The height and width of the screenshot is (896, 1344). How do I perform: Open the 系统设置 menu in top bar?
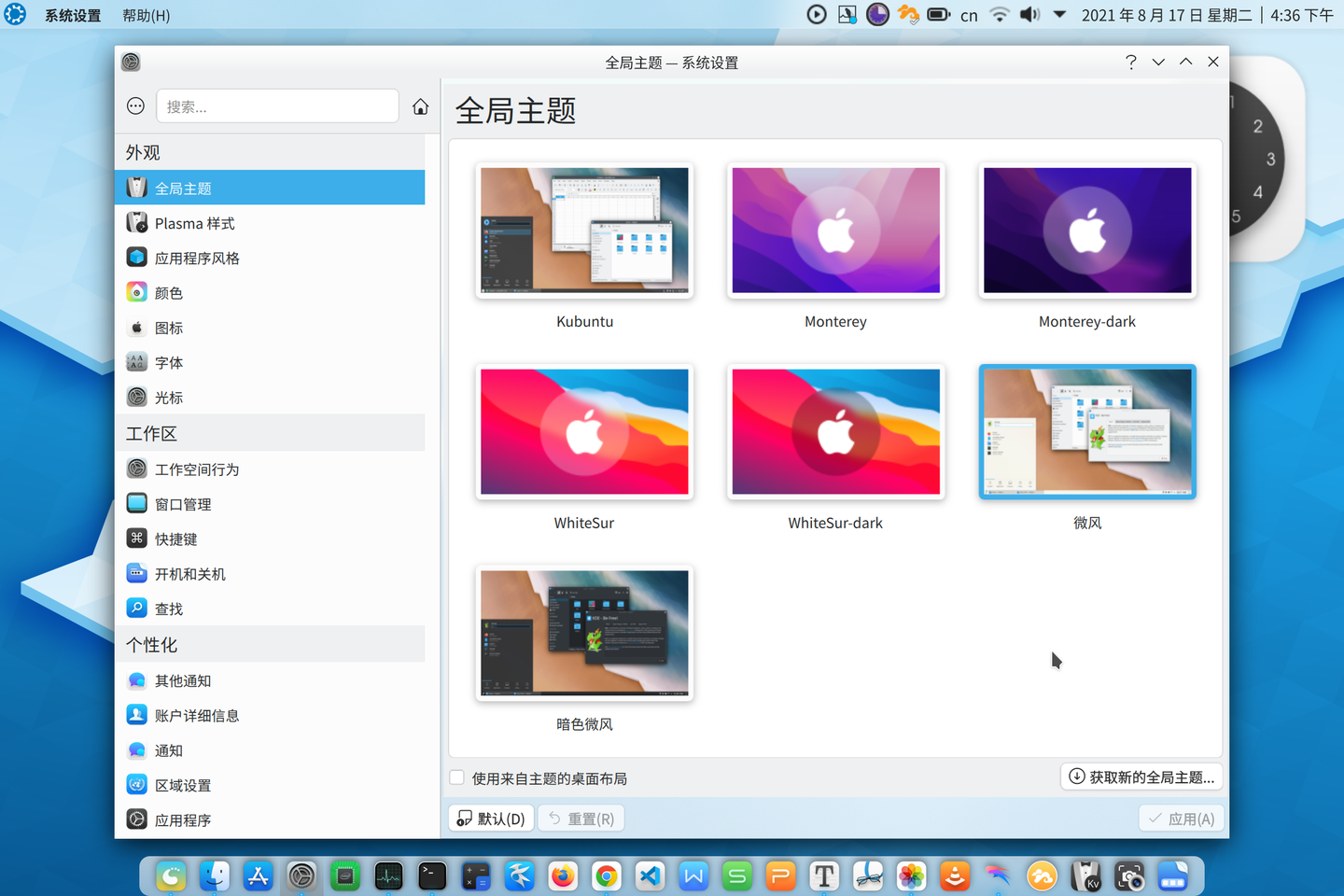(73, 15)
